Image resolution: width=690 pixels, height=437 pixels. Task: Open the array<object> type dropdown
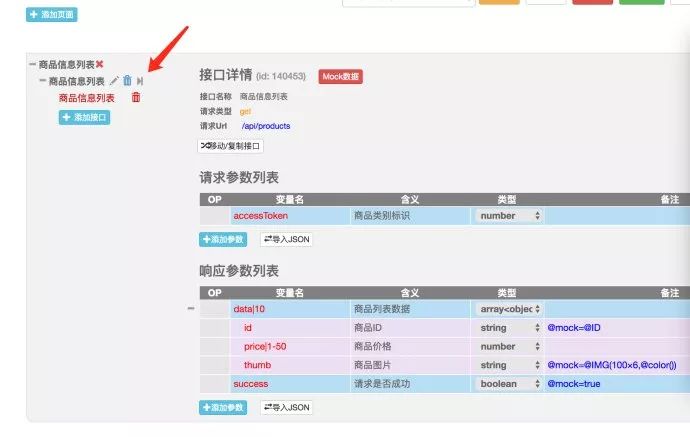[x=508, y=309]
